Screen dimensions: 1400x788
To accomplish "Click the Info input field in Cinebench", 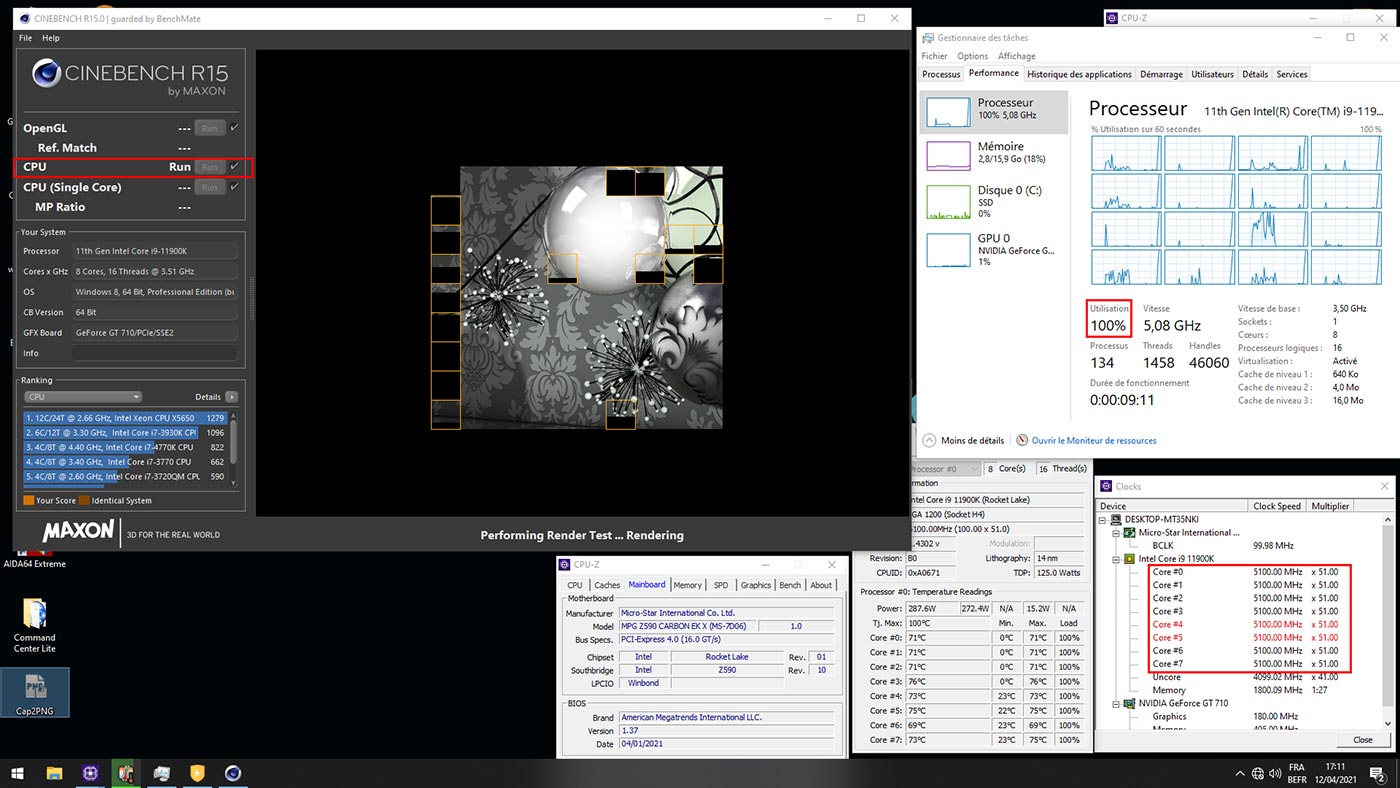I will pos(154,353).
